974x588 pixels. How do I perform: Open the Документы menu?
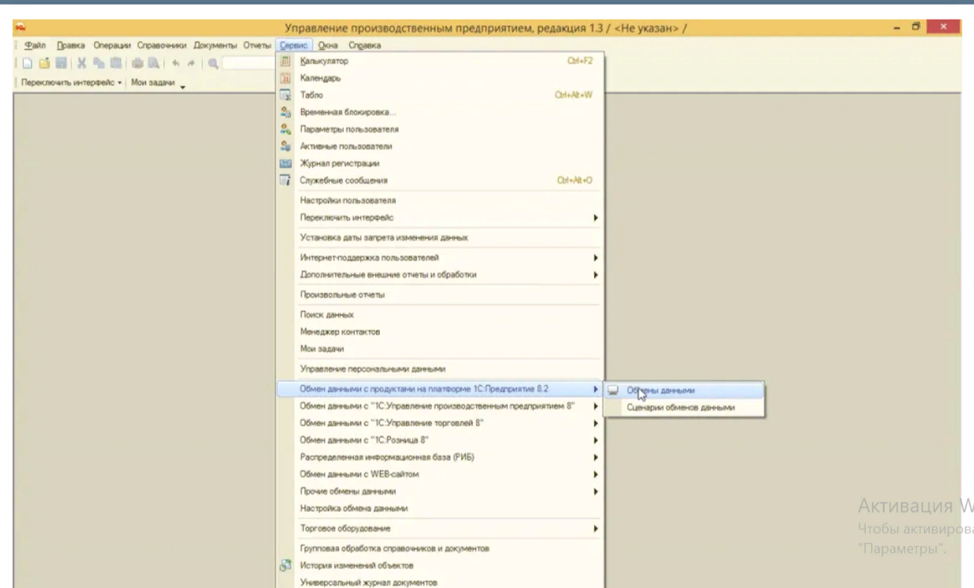click(215, 45)
